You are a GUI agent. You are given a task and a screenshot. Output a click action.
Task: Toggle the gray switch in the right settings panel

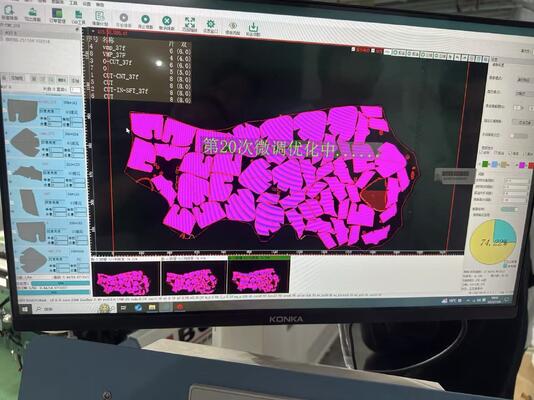tap(519, 135)
